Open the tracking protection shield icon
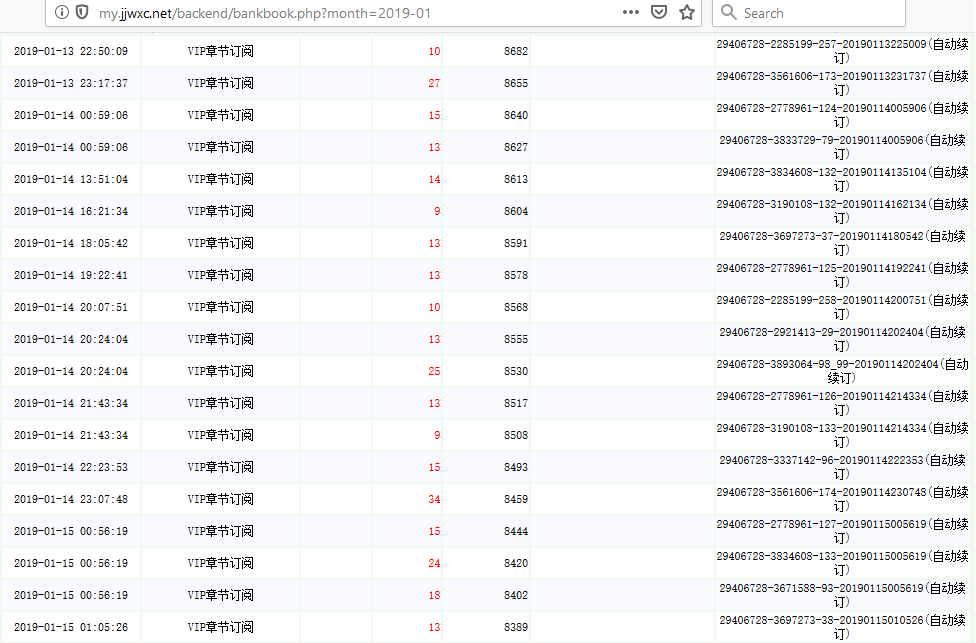The width and height of the screenshot is (976, 643). 82,12
